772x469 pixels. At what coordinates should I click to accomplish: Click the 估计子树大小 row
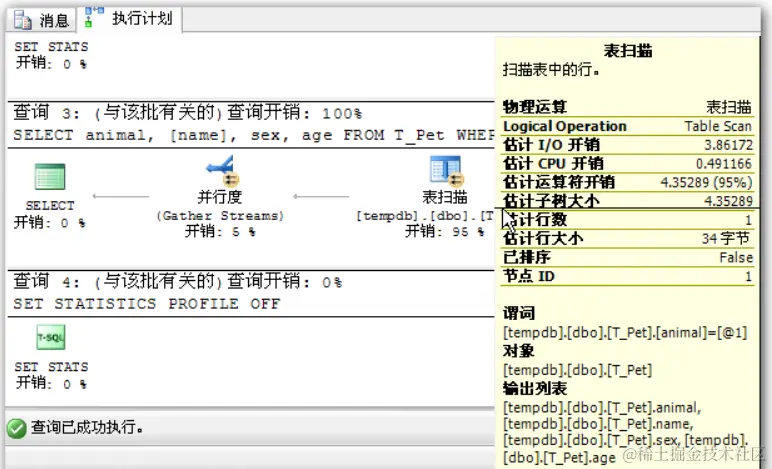tap(627, 201)
